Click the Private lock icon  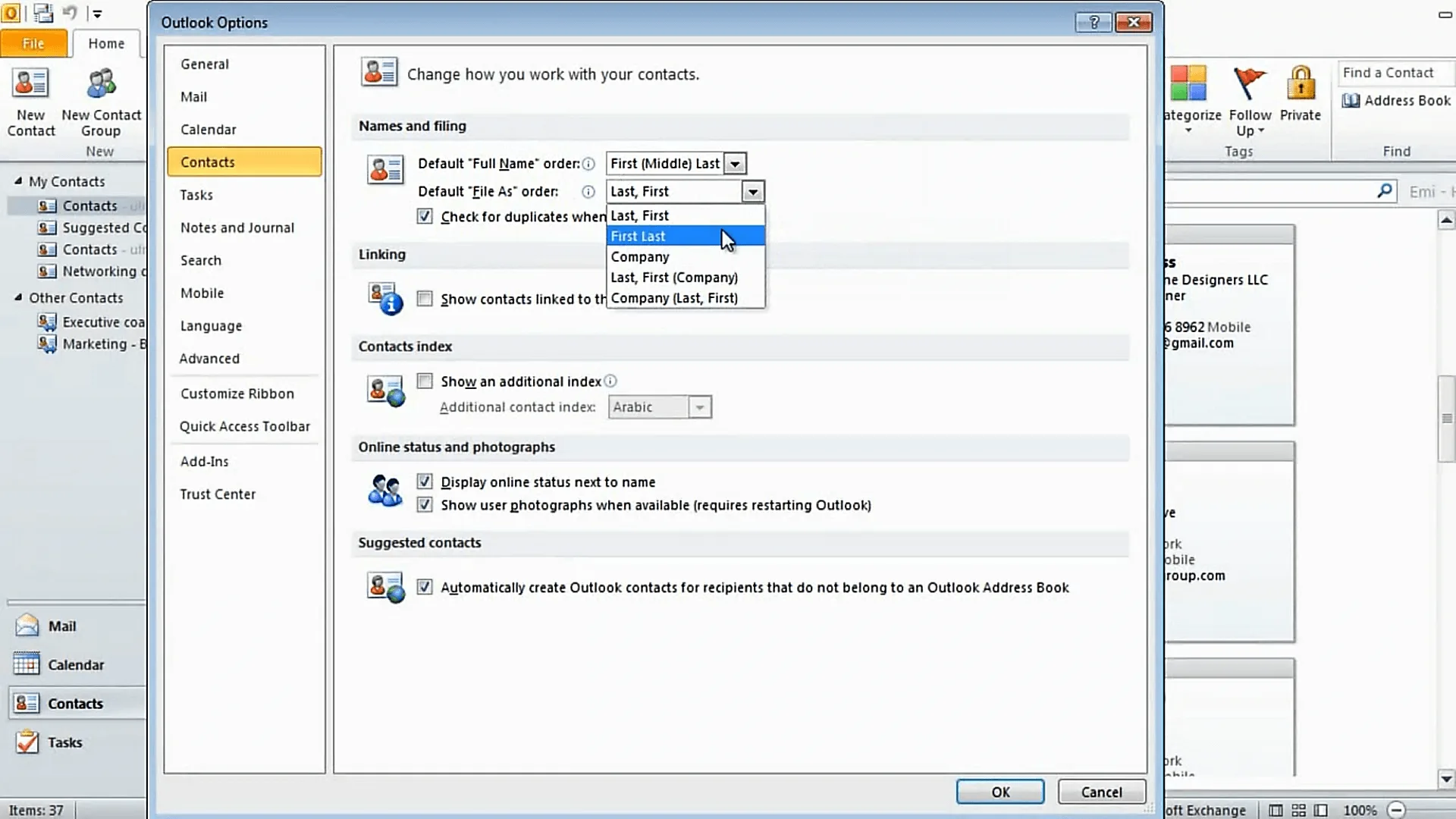tap(1301, 83)
